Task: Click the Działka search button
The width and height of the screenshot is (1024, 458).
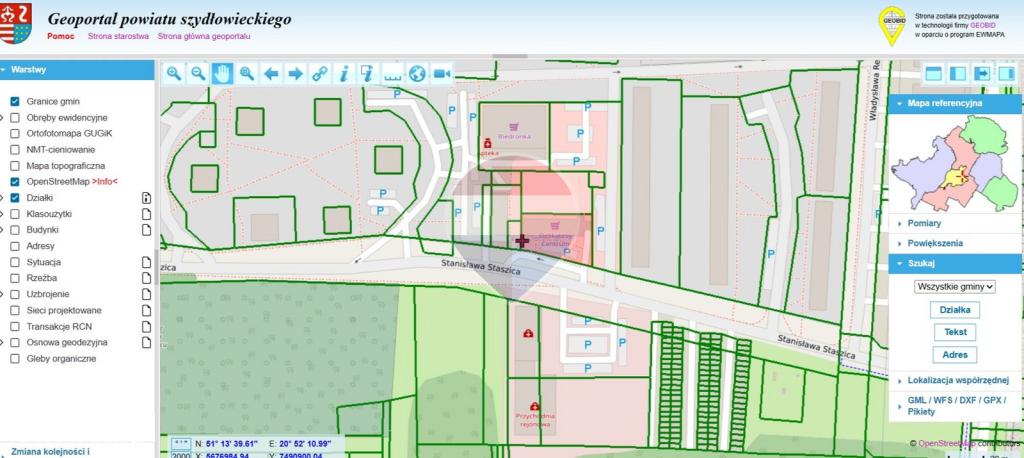Action: (x=955, y=310)
